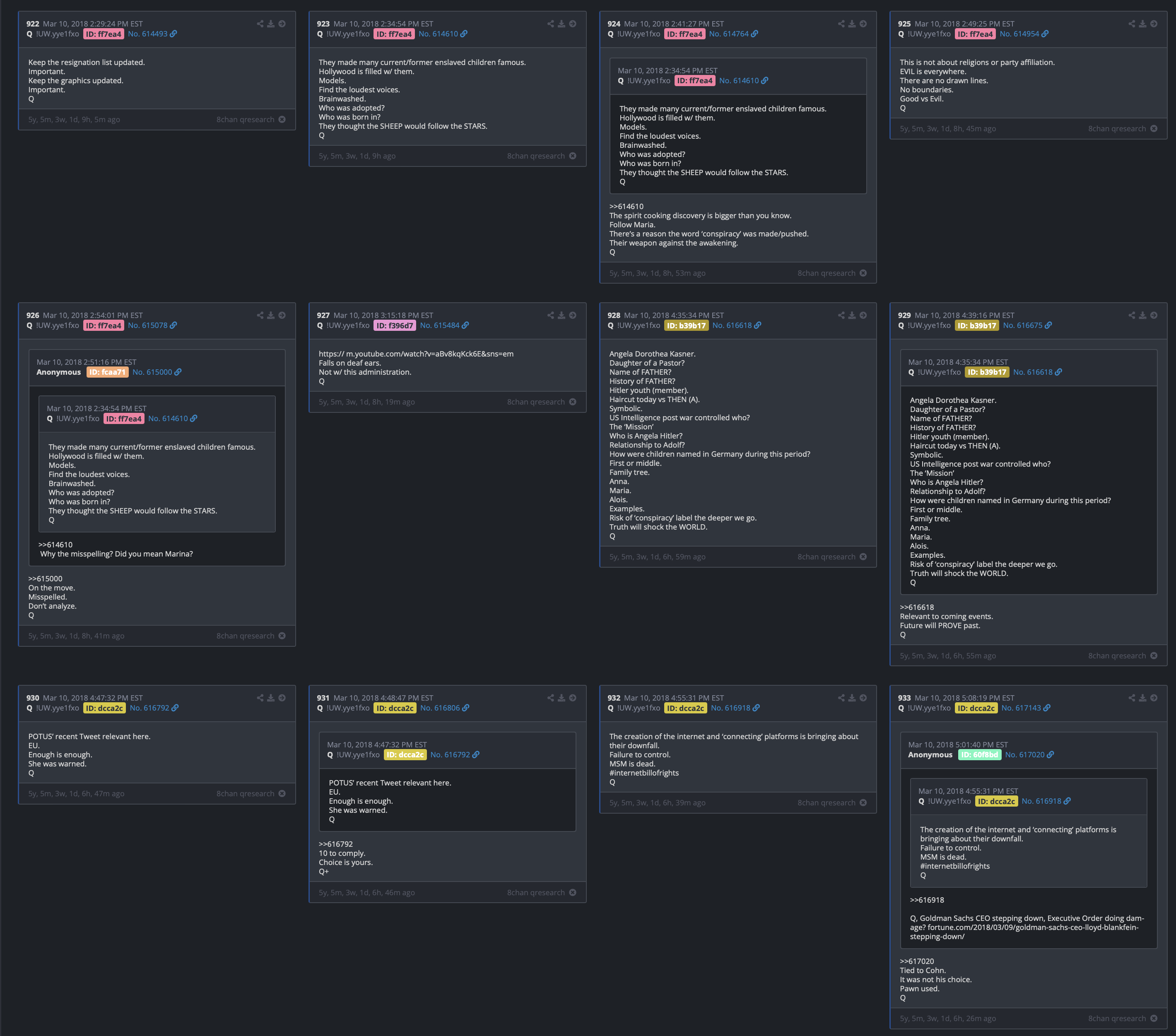Open link No. 616806 in post 931
Image resolution: width=1176 pixels, height=1036 pixels.
coord(444,708)
